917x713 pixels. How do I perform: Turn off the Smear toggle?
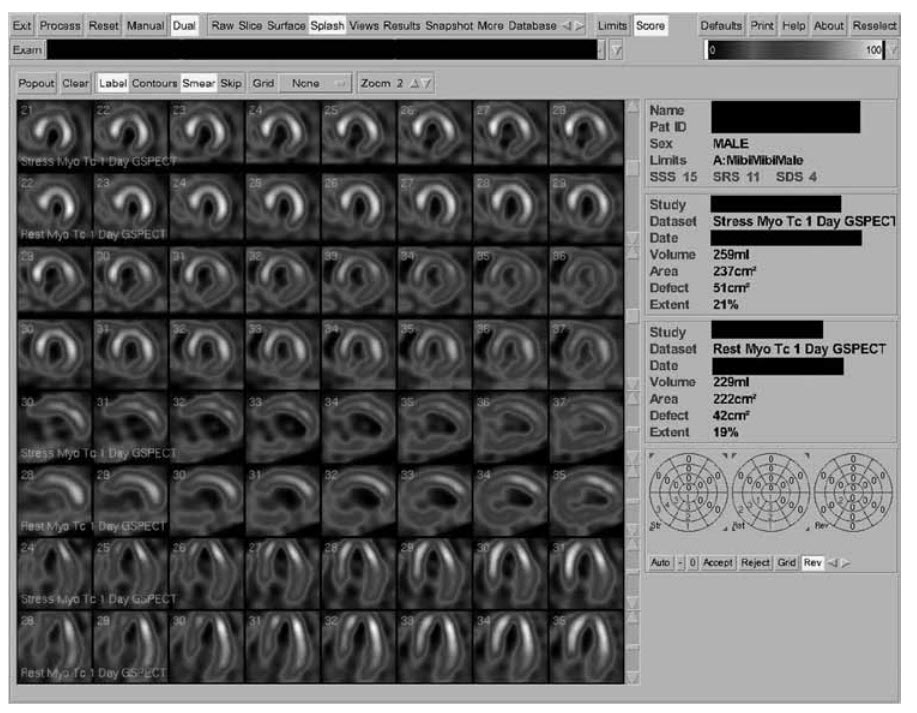(x=198, y=84)
